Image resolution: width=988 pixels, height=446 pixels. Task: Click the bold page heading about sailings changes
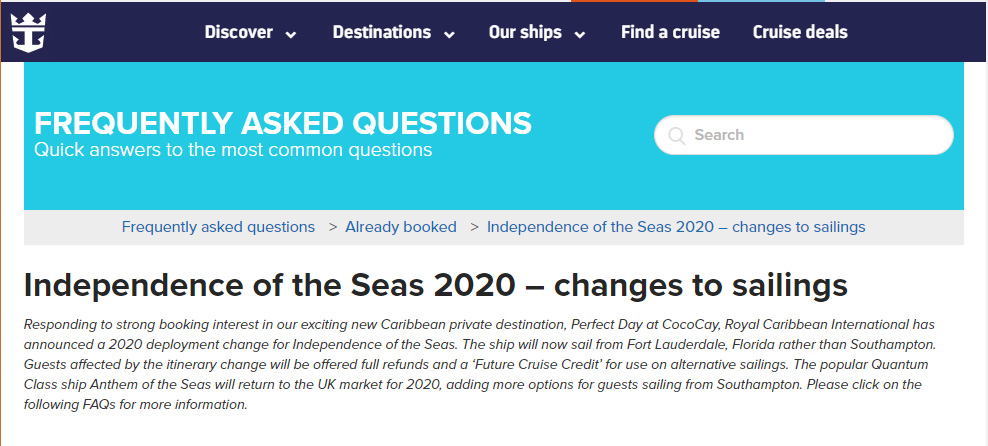point(435,285)
